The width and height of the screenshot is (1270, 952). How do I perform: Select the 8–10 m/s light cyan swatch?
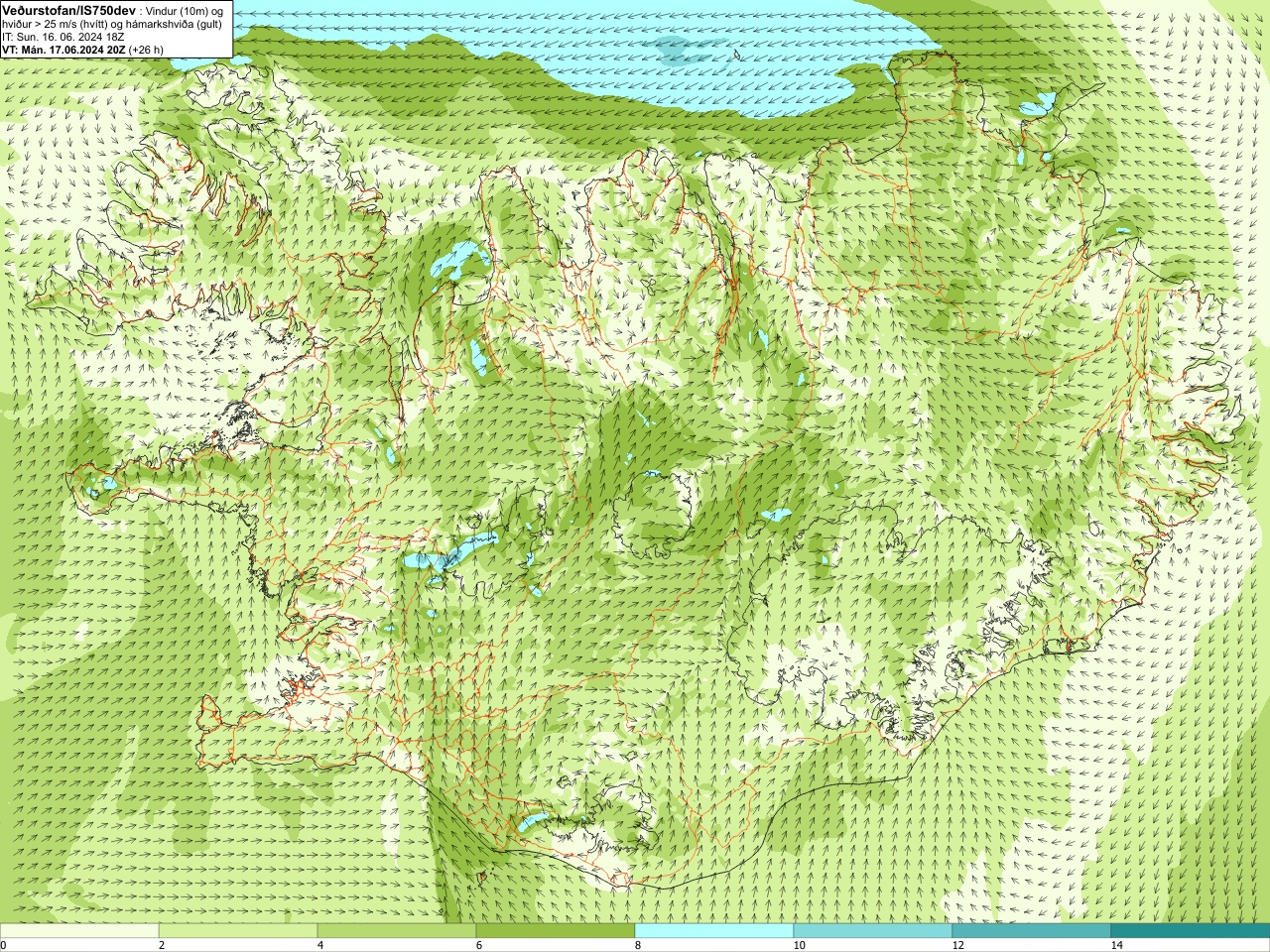714,931
